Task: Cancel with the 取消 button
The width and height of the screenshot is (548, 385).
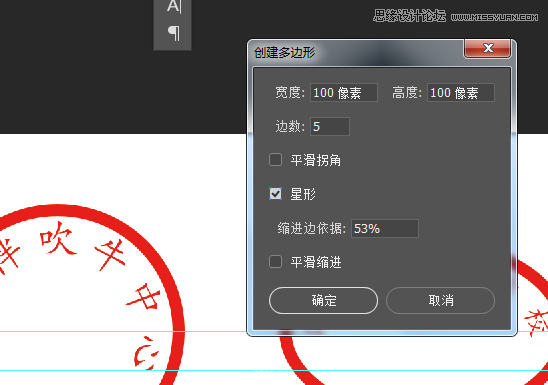Action: click(x=440, y=300)
